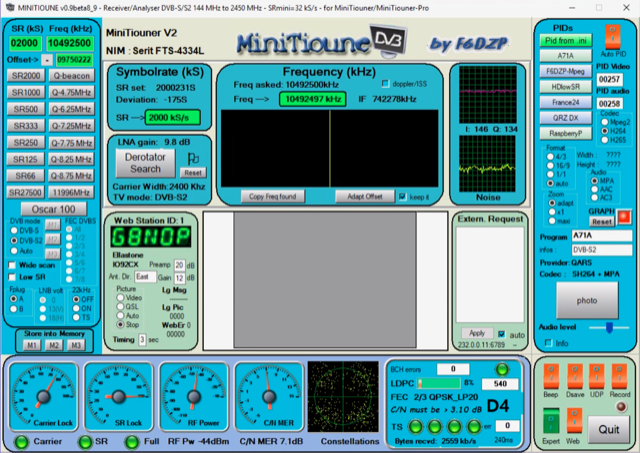Screen dimensions: 640x453
Task: Click the green Carrier status LED
Action: 21,442
